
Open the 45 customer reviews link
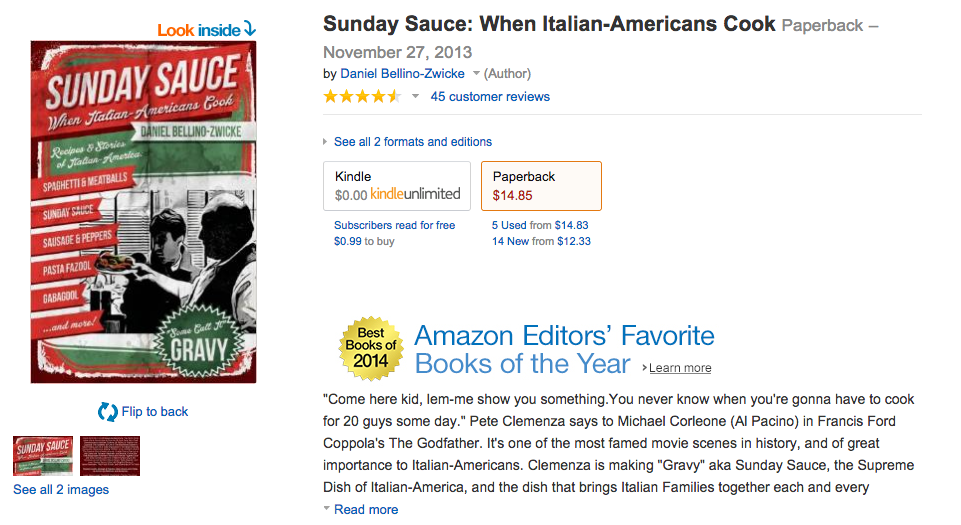click(490, 97)
